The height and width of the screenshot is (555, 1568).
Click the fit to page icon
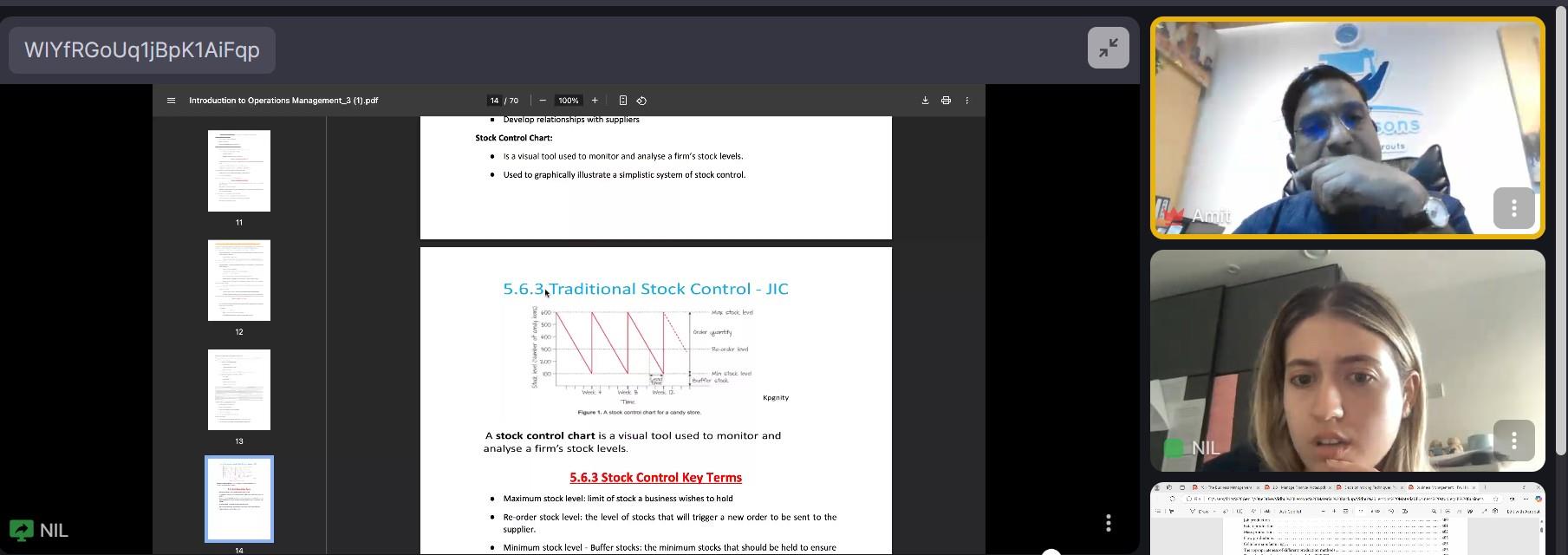pyautogui.click(x=622, y=101)
